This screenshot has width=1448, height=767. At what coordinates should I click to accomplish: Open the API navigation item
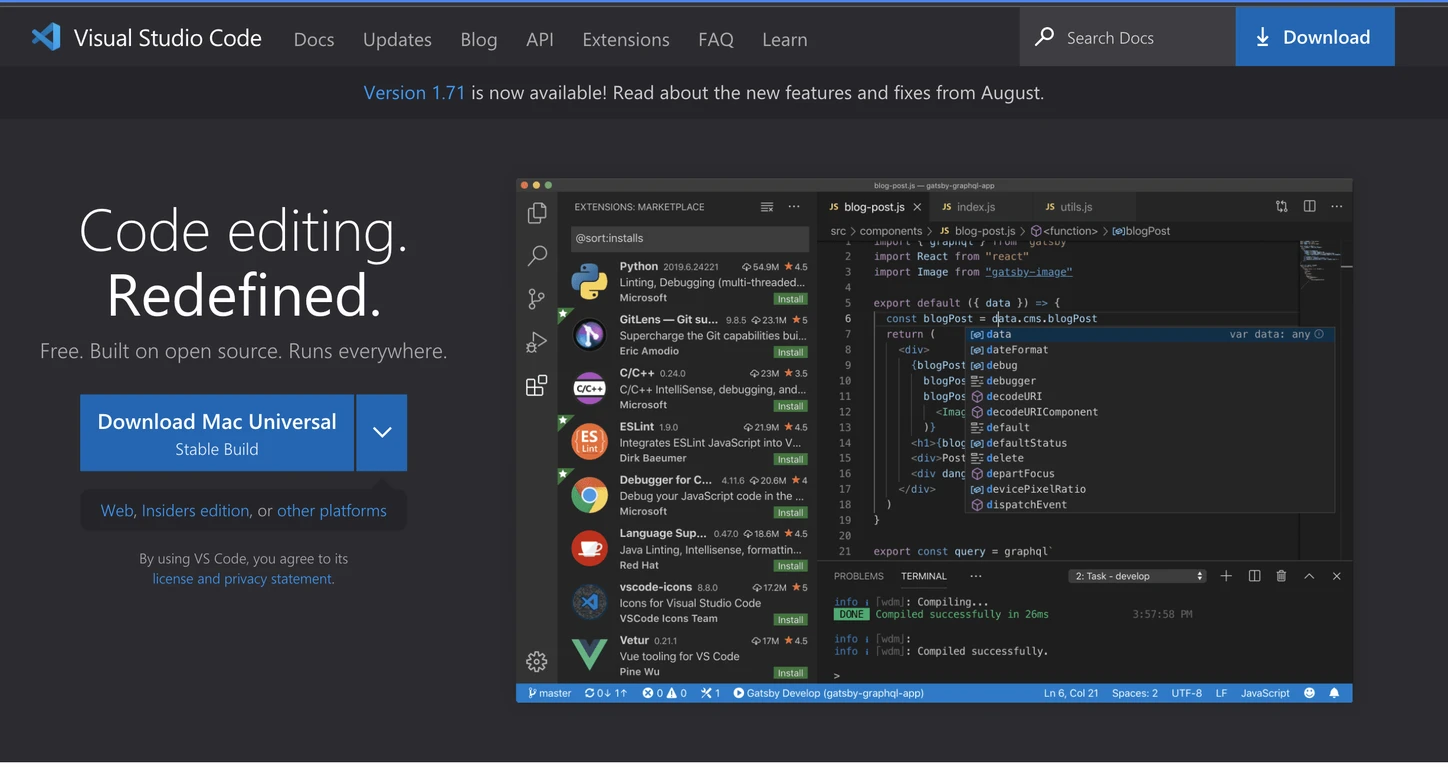click(540, 39)
